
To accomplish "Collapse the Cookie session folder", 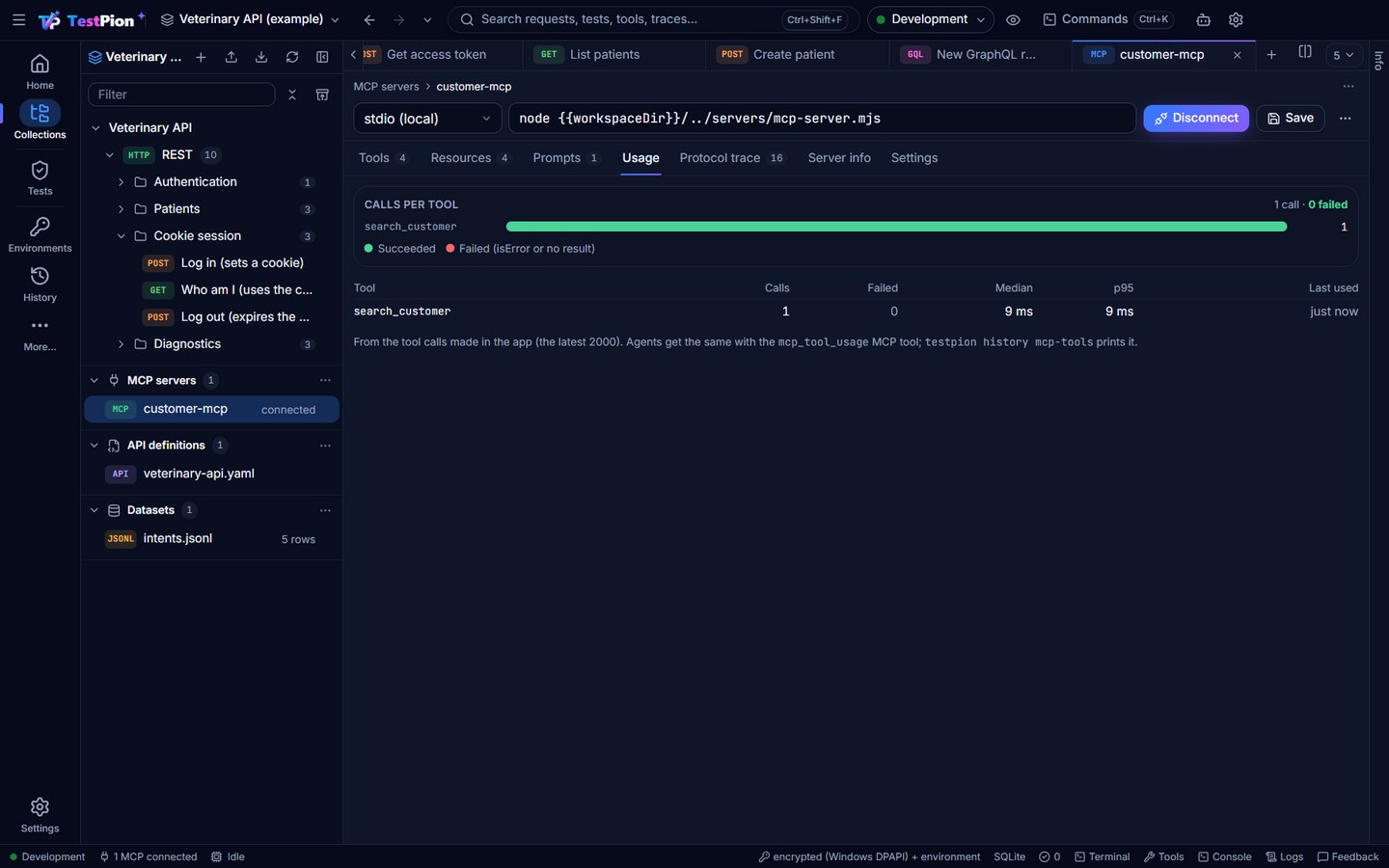I will (121, 235).
